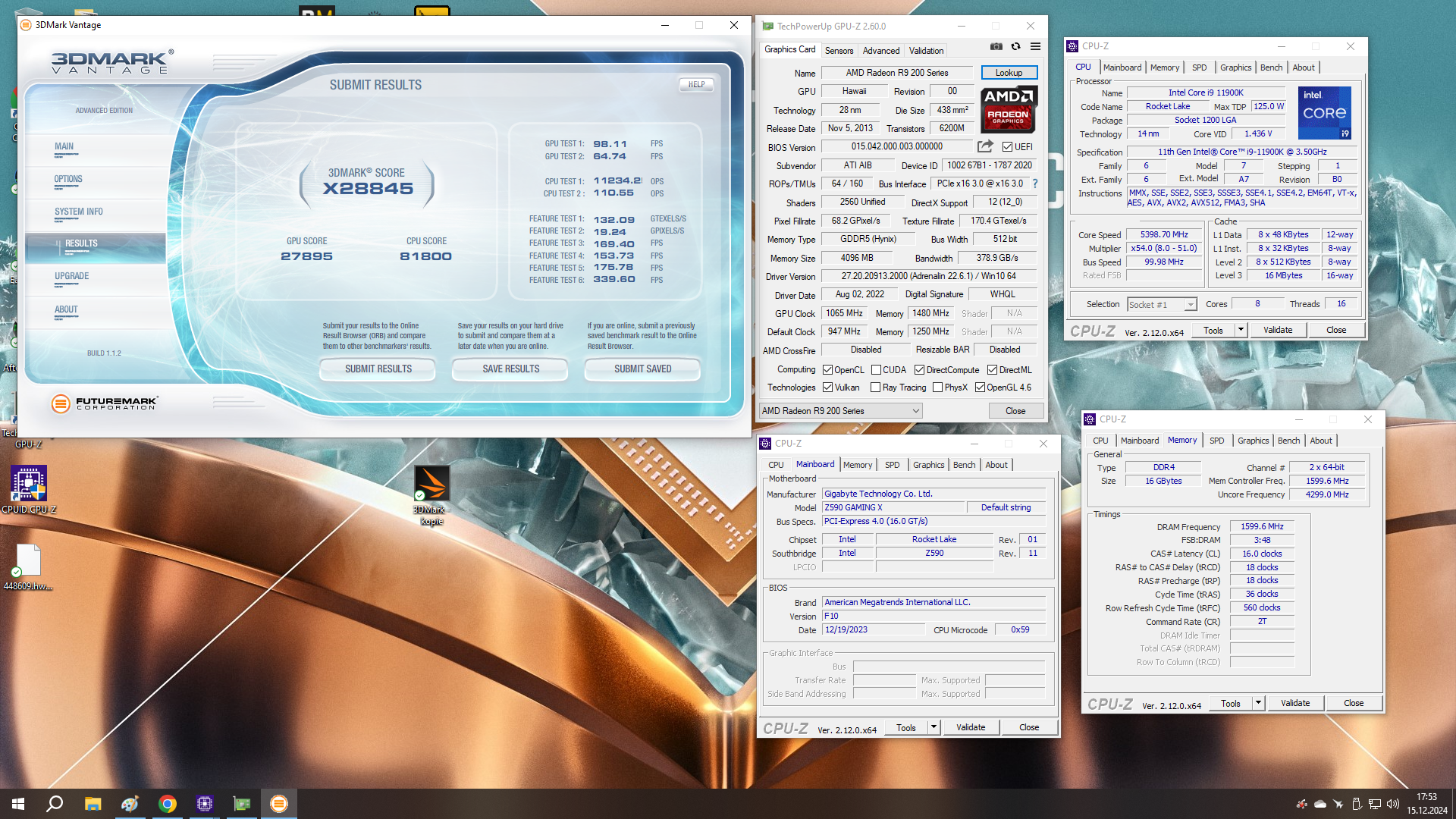
Task: Select MAIN in 3DMark Vantage sidebar
Action: 96,149
